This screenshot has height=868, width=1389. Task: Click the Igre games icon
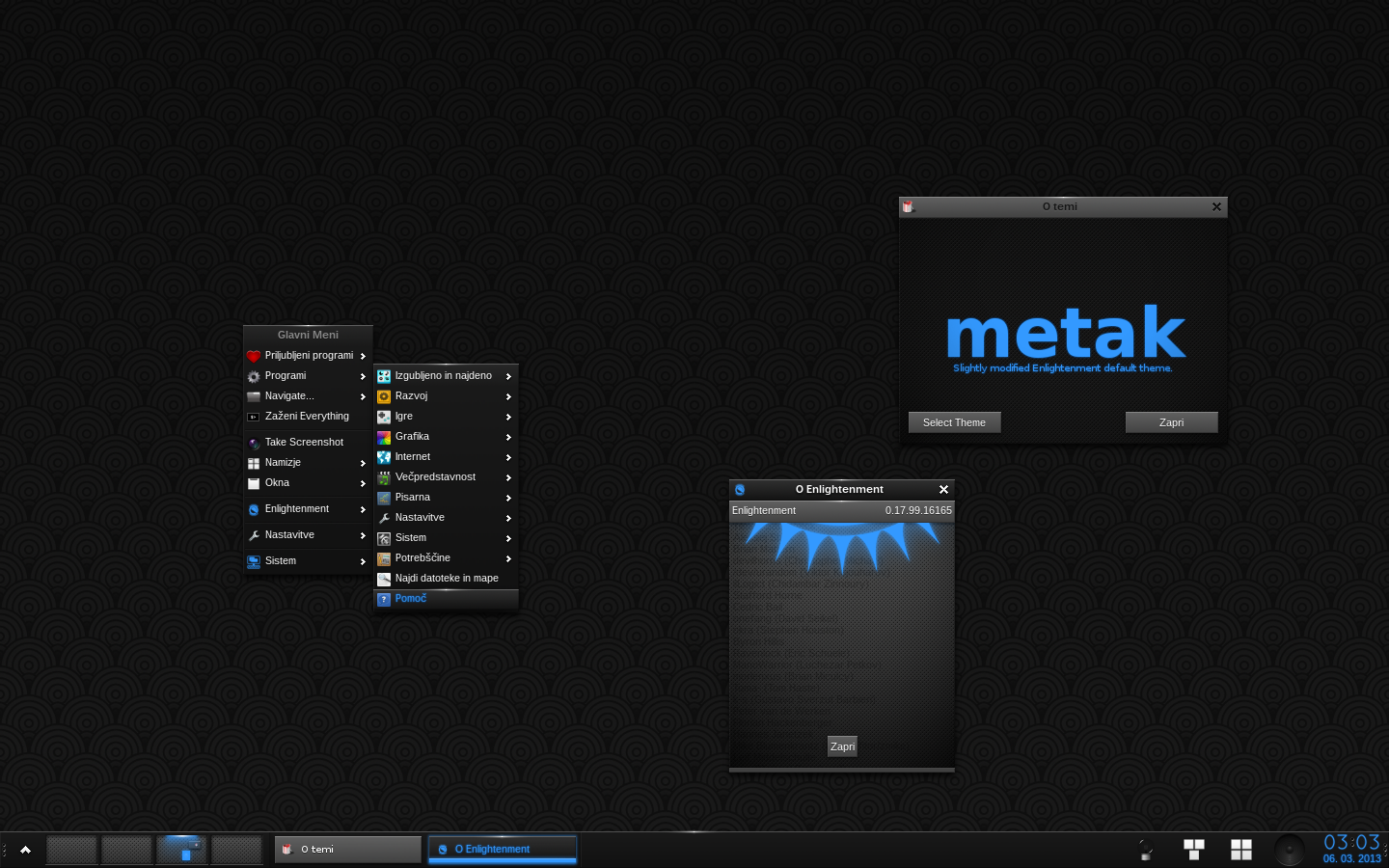384,417
